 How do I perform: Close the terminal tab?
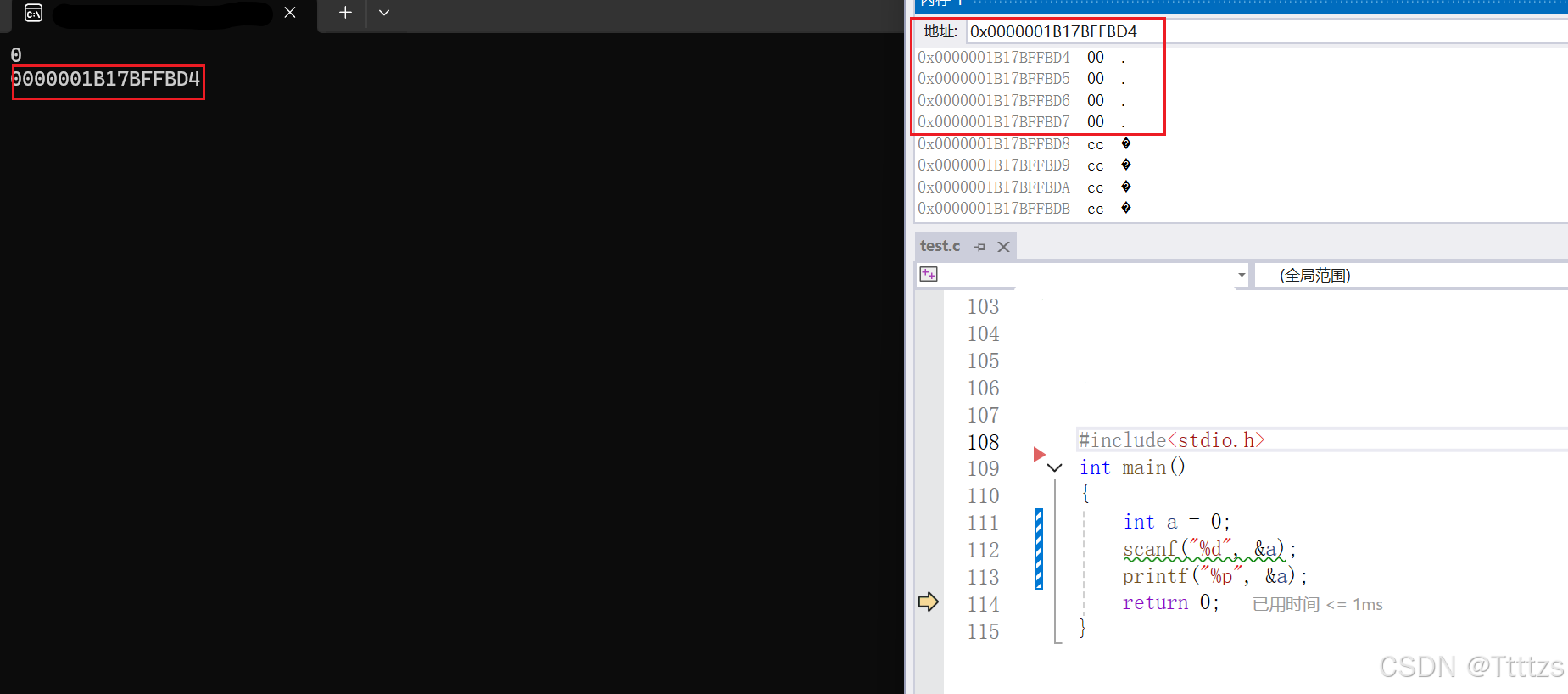[x=290, y=13]
